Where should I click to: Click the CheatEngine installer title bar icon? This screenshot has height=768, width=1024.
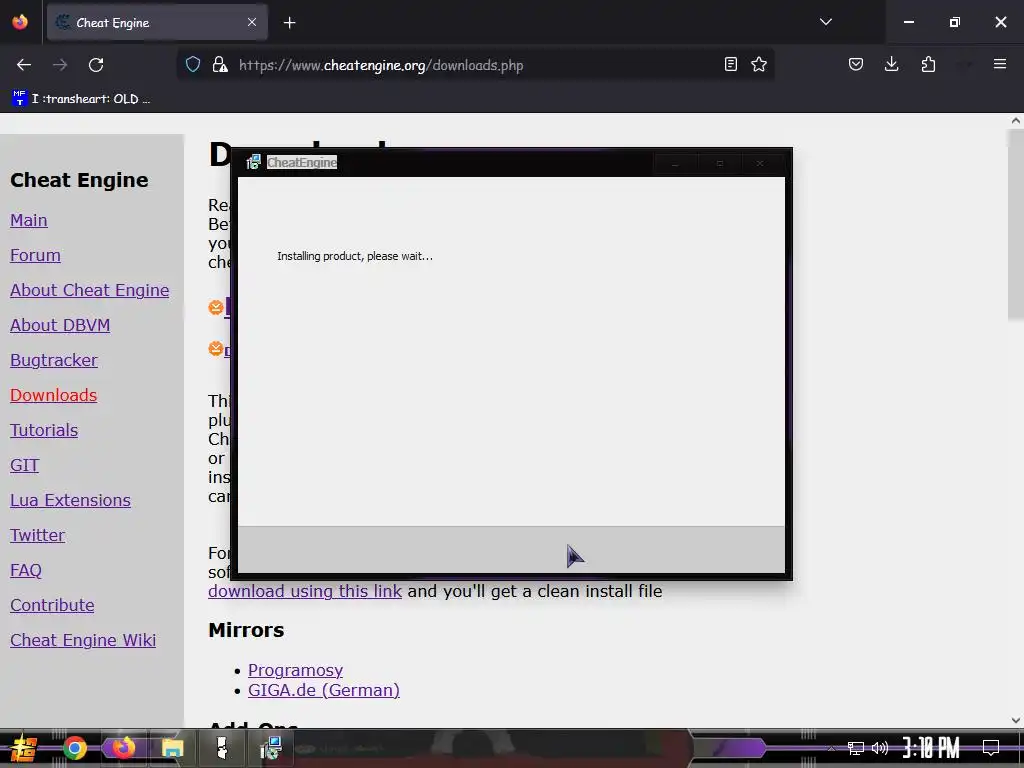(x=253, y=162)
